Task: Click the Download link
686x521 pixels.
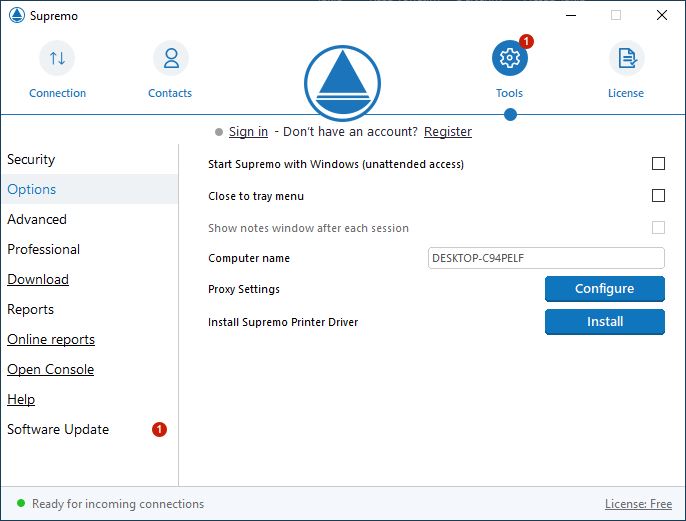Action: tap(38, 279)
